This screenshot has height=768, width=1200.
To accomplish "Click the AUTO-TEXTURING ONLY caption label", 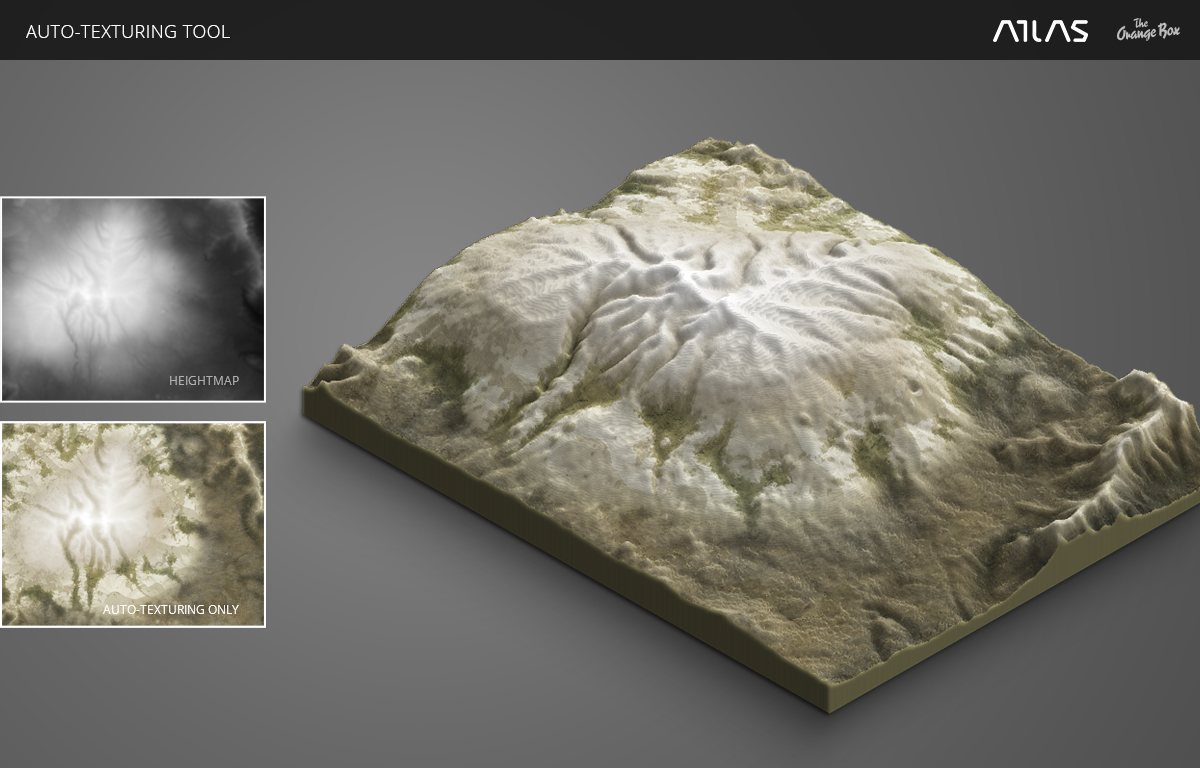I will (x=171, y=609).
